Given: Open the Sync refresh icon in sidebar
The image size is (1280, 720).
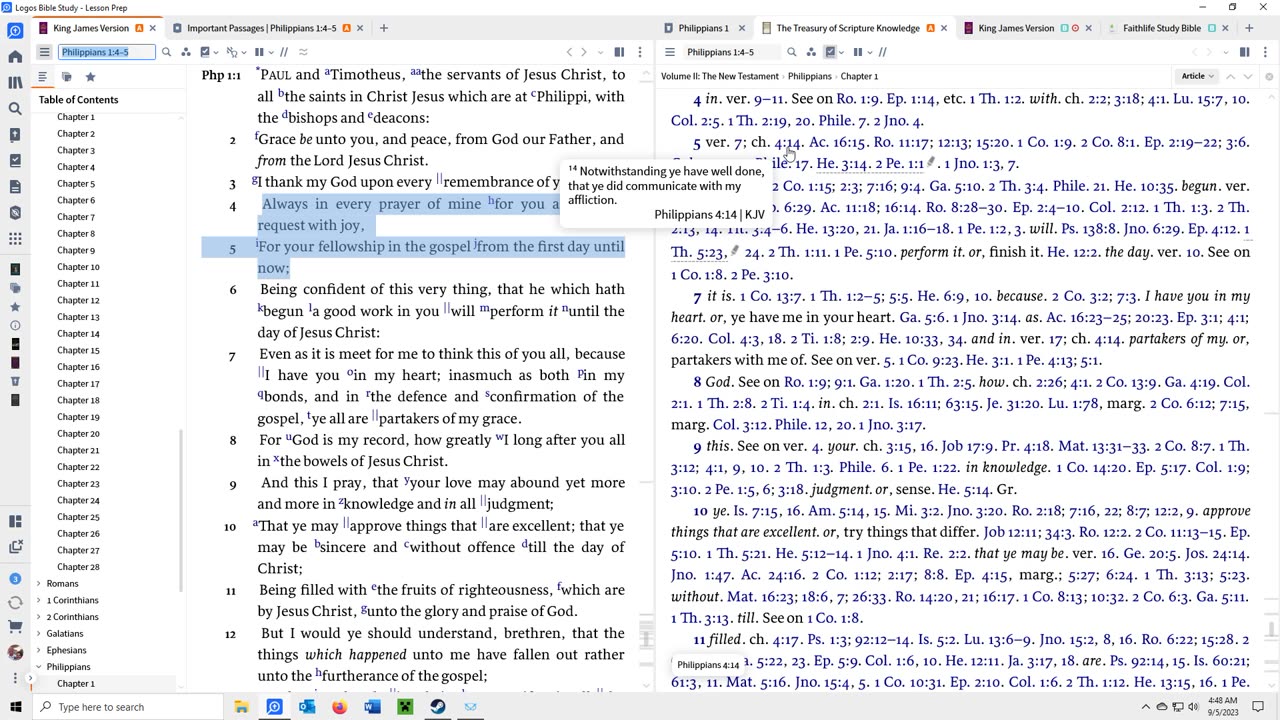Looking at the screenshot, I should [x=15, y=603].
